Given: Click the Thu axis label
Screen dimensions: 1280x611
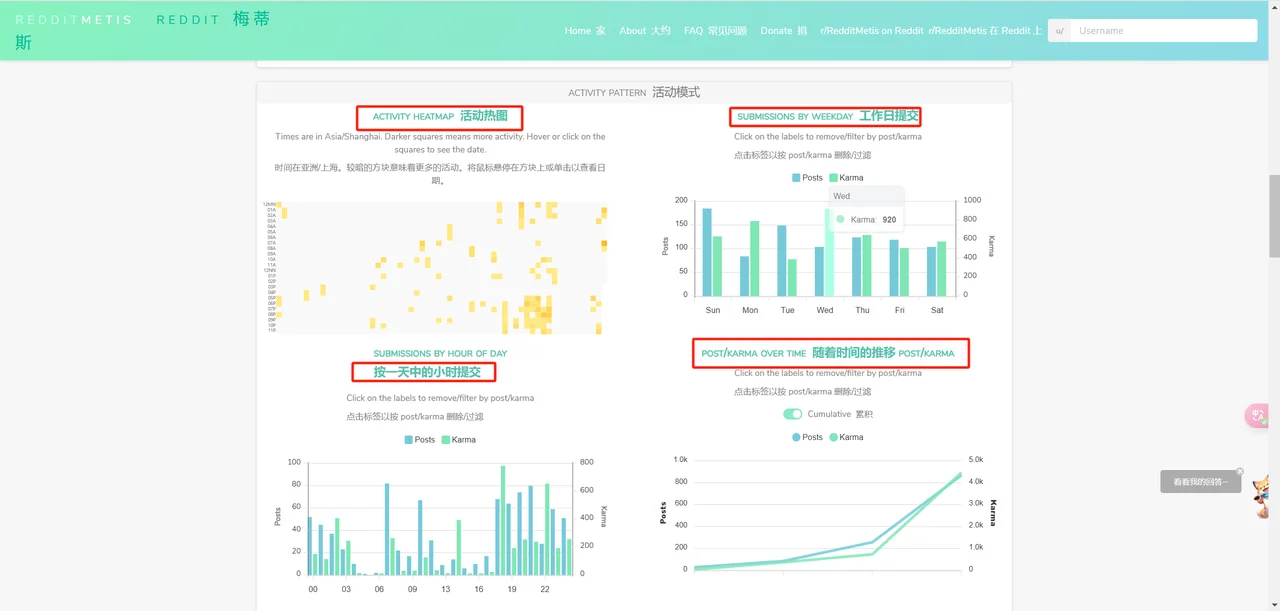Looking at the screenshot, I should pyautogui.click(x=862, y=310).
